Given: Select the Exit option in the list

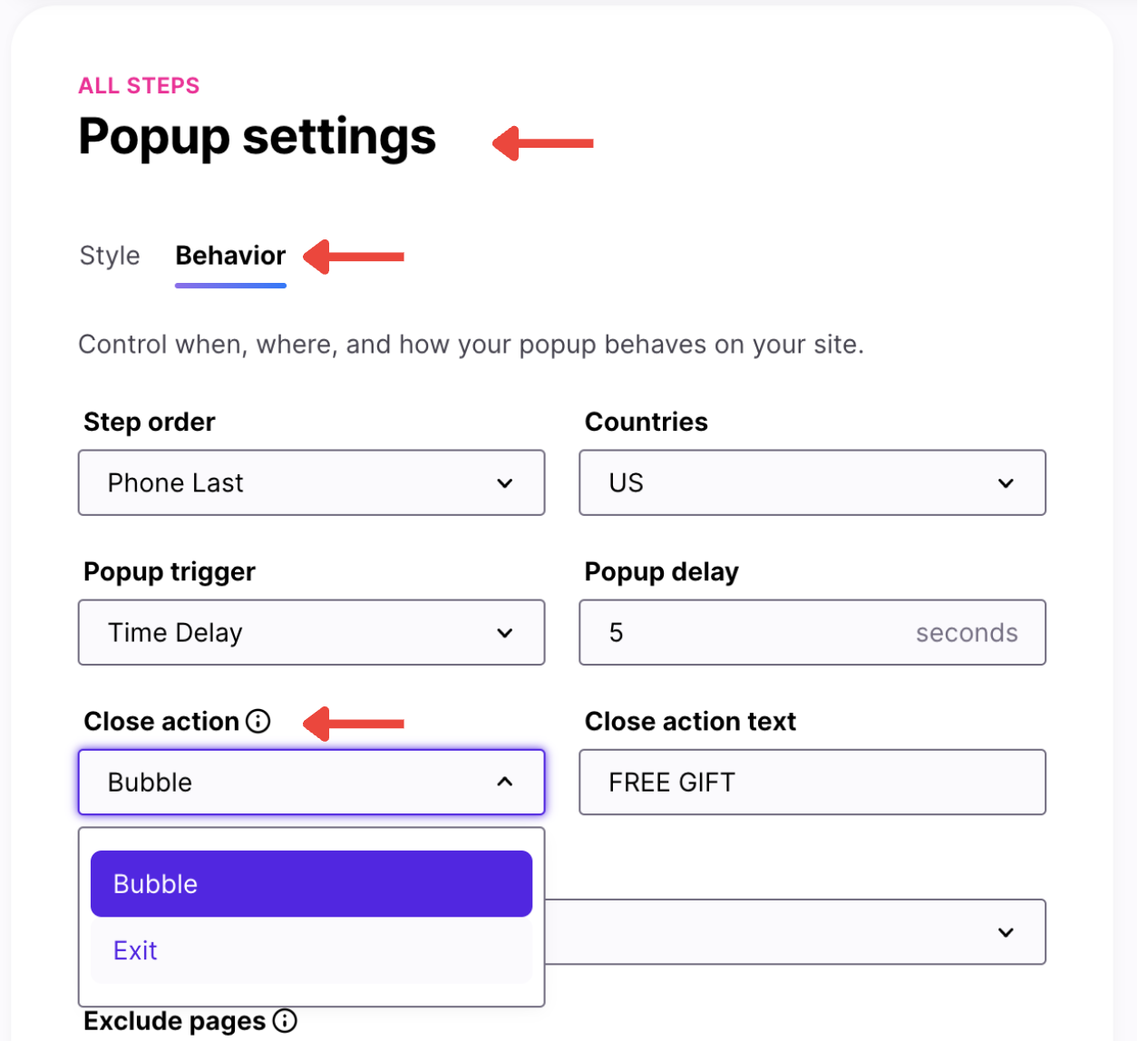Looking at the screenshot, I should [x=311, y=950].
